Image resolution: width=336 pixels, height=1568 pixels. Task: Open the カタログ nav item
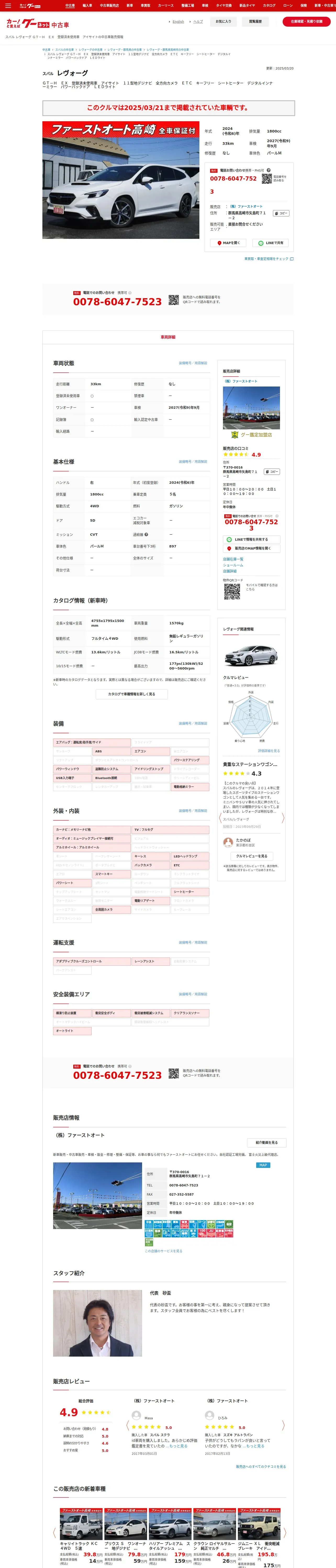(x=269, y=5)
